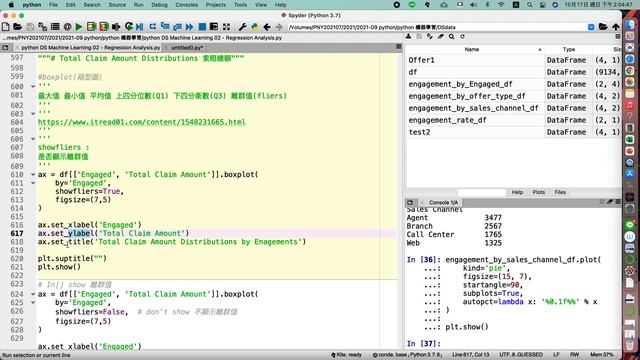Re-run last script icon
640x360 pixels.
[x=129, y=27]
